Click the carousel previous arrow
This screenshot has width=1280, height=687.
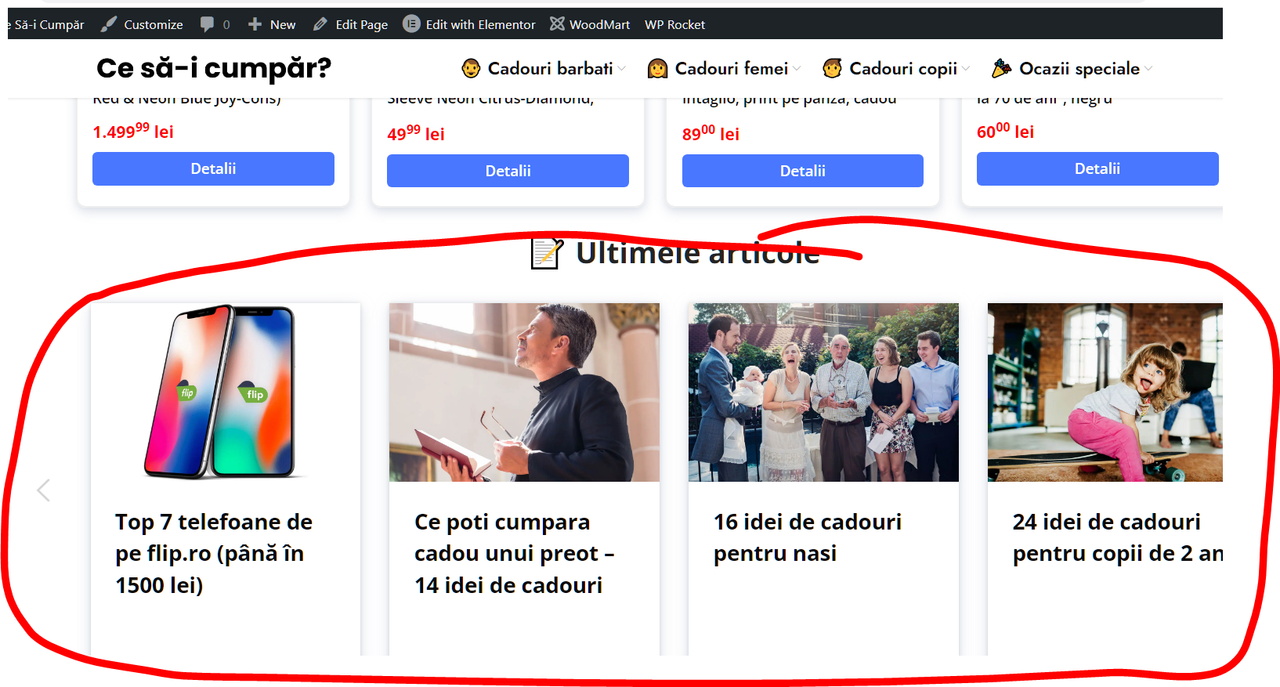click(43, 490)
